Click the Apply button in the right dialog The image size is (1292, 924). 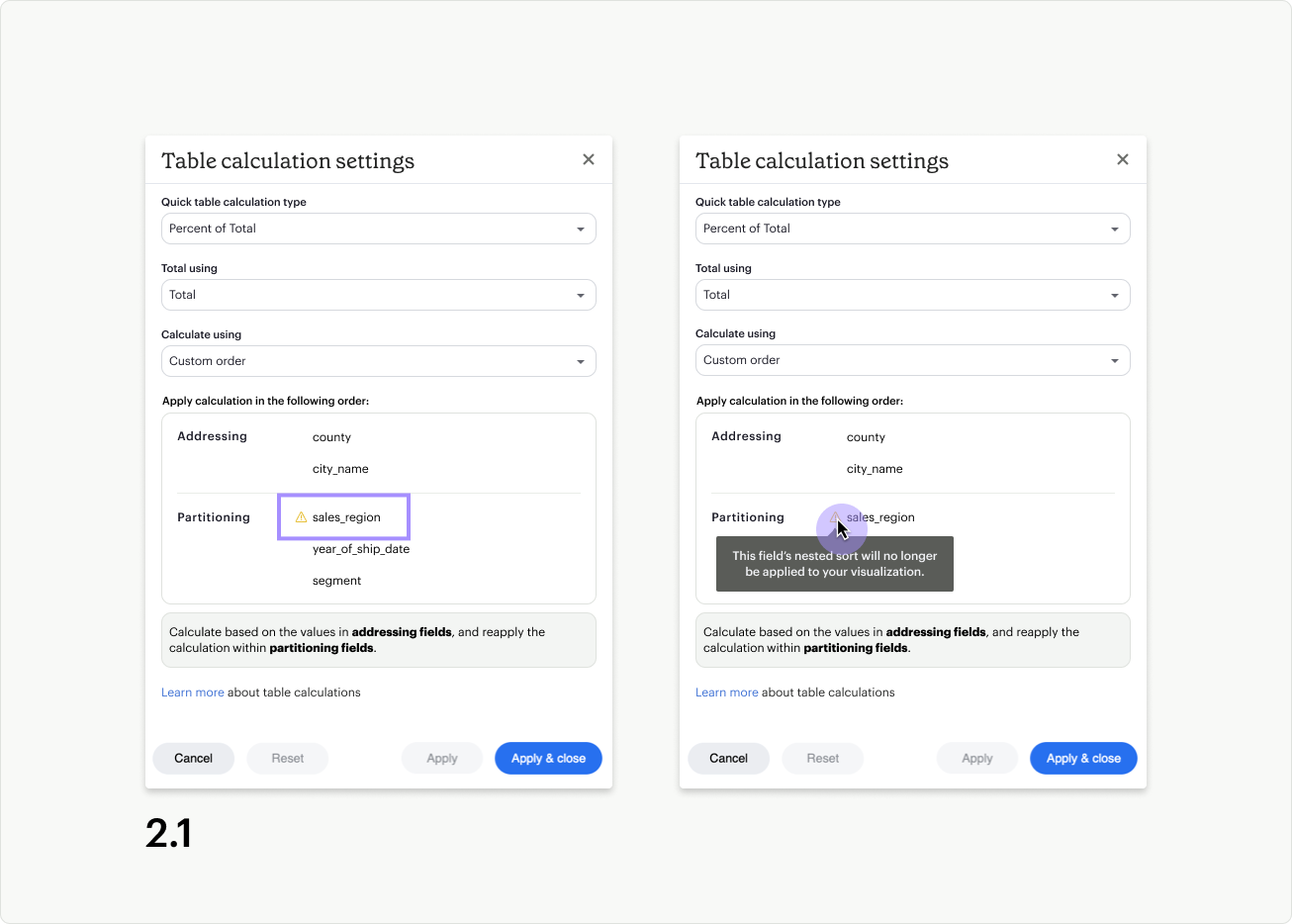(976, 758)
